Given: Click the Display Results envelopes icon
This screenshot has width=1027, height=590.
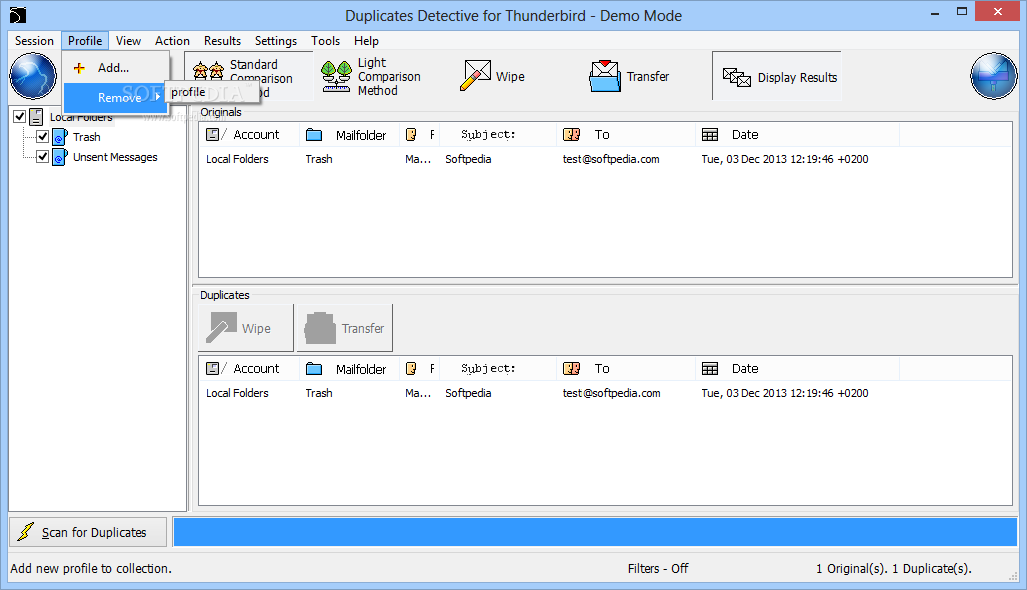Looking at the screenshot, I should click(737, 77).
